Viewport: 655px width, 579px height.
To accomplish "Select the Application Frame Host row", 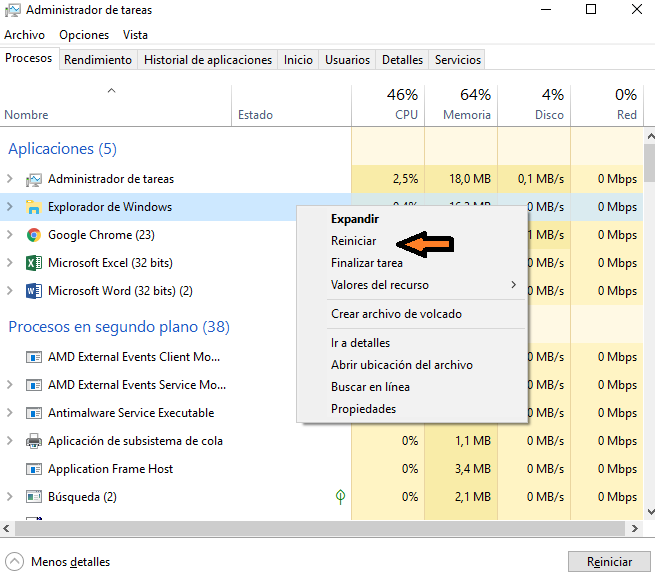I will [322, 469].
